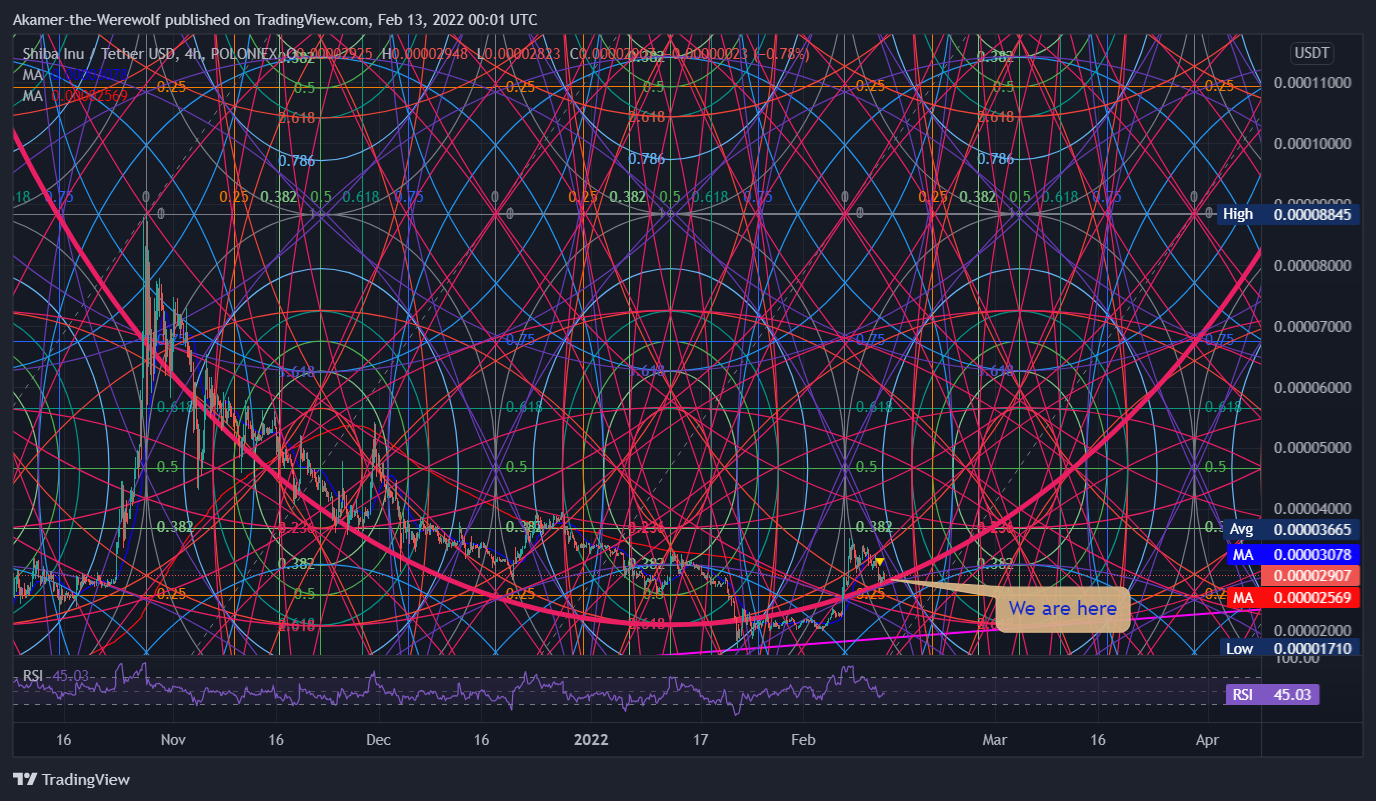Click the Feb date axis label
Screen dimensions: 1376x801
pyautogui.click(x=803, y=740)
